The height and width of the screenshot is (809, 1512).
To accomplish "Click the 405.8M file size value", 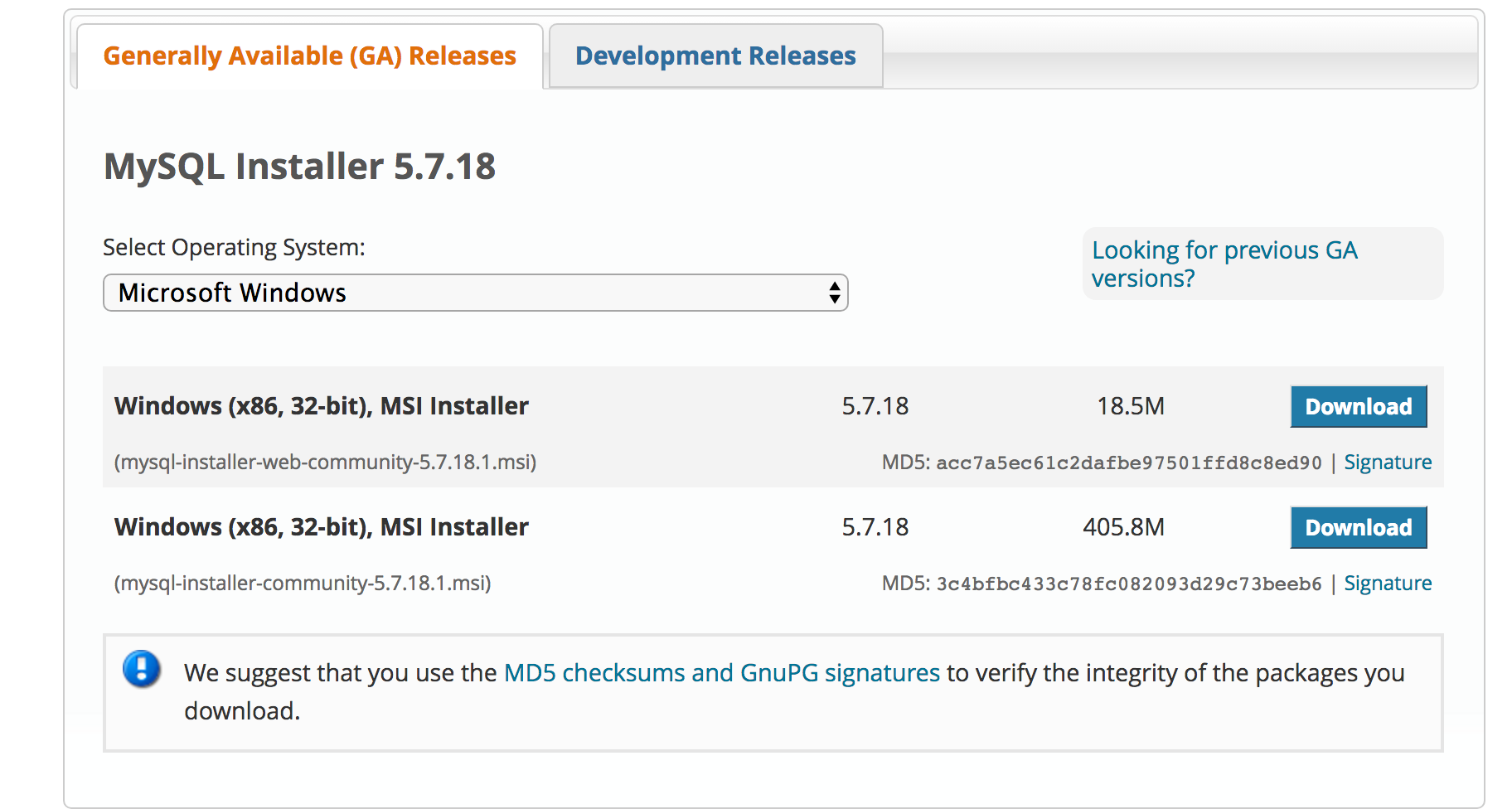I will tap(1123, 527).
